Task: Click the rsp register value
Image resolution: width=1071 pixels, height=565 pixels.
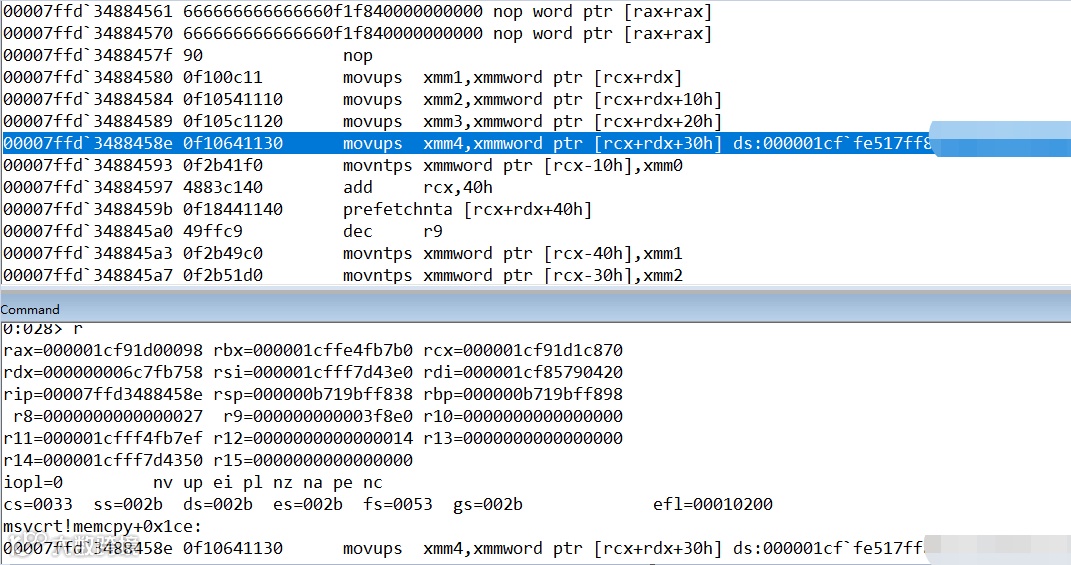Action: coord(313,394)
